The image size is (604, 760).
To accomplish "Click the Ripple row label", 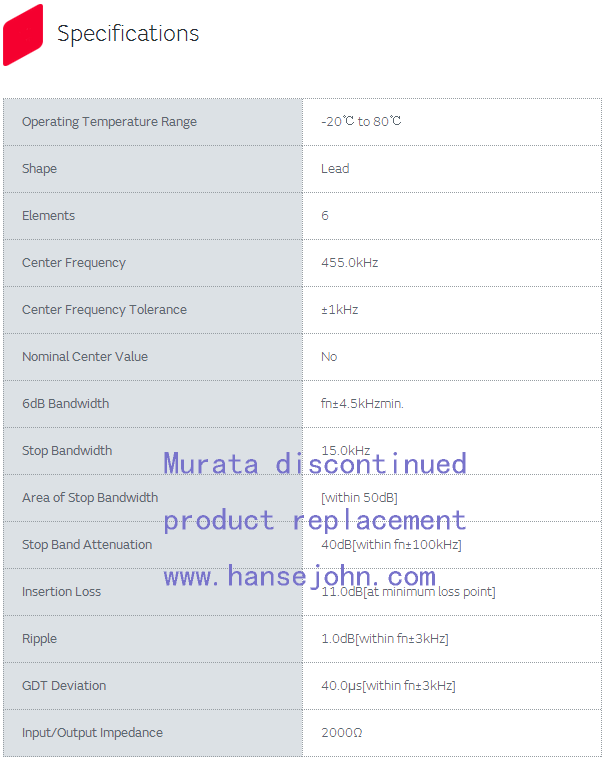I will (x=39, y=639).
